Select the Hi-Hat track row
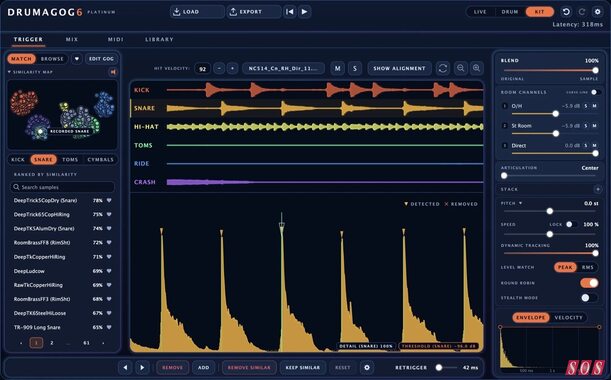611x380 pixels. coord(307,127)
